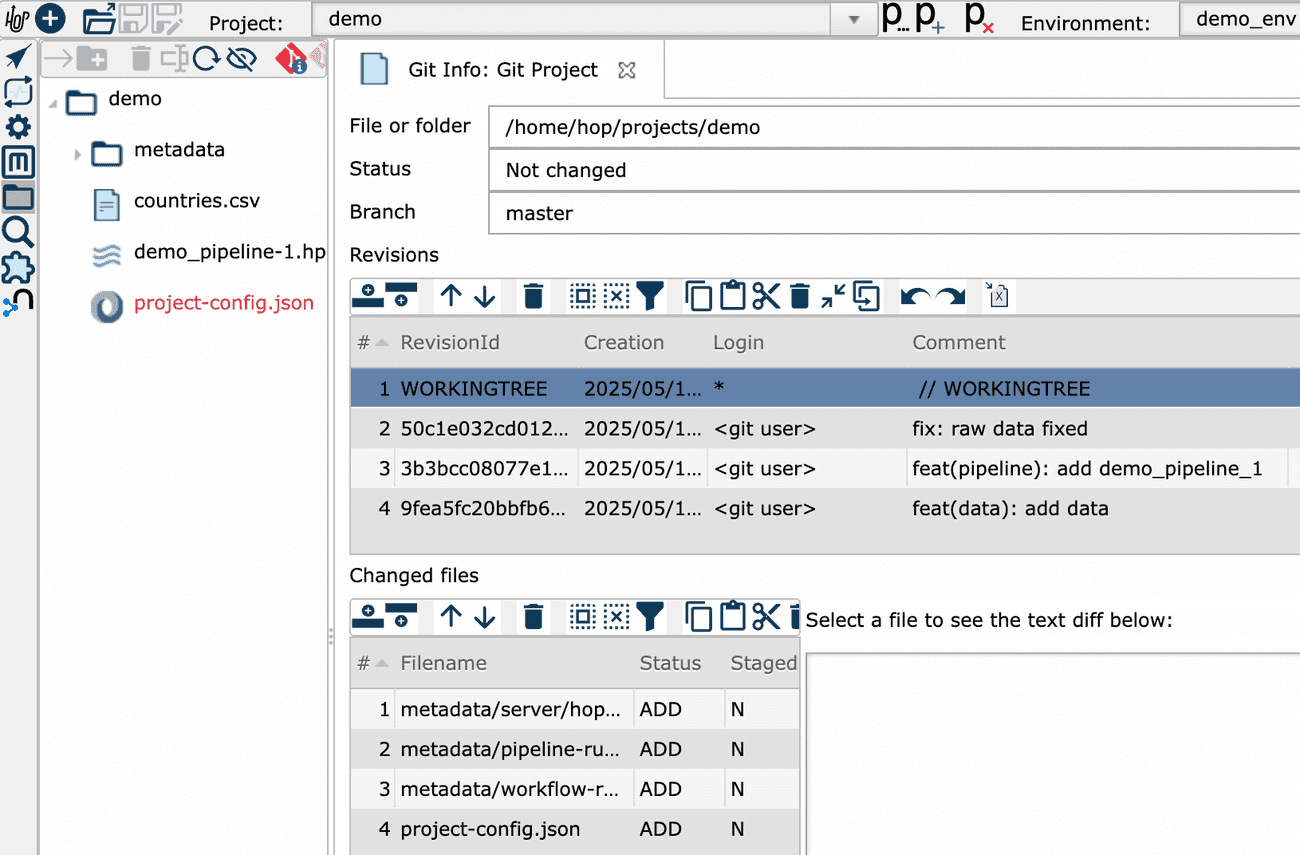
Task: Toggle hidden files visibility eye icon
Action: point(241,59)
